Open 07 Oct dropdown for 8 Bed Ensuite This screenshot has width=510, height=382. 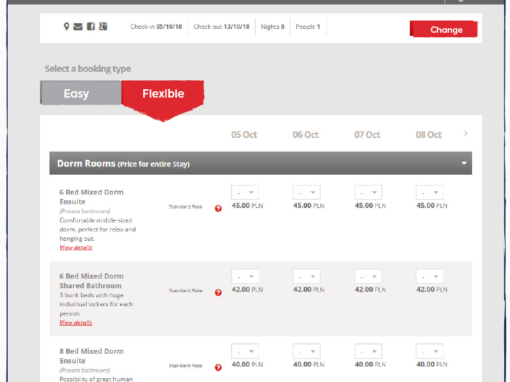point(368,351)
